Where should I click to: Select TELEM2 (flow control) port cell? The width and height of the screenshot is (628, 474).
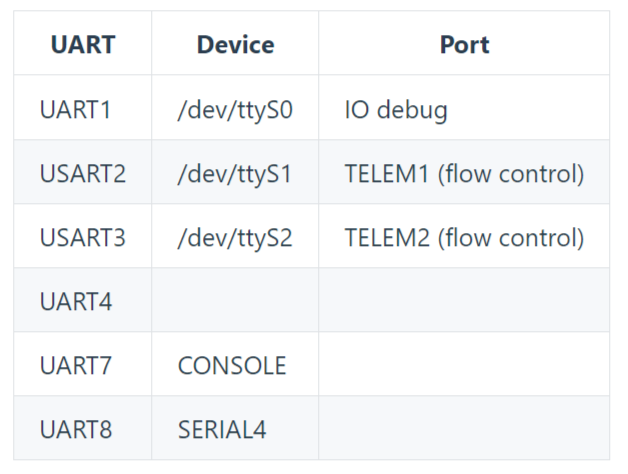[464, 238]
